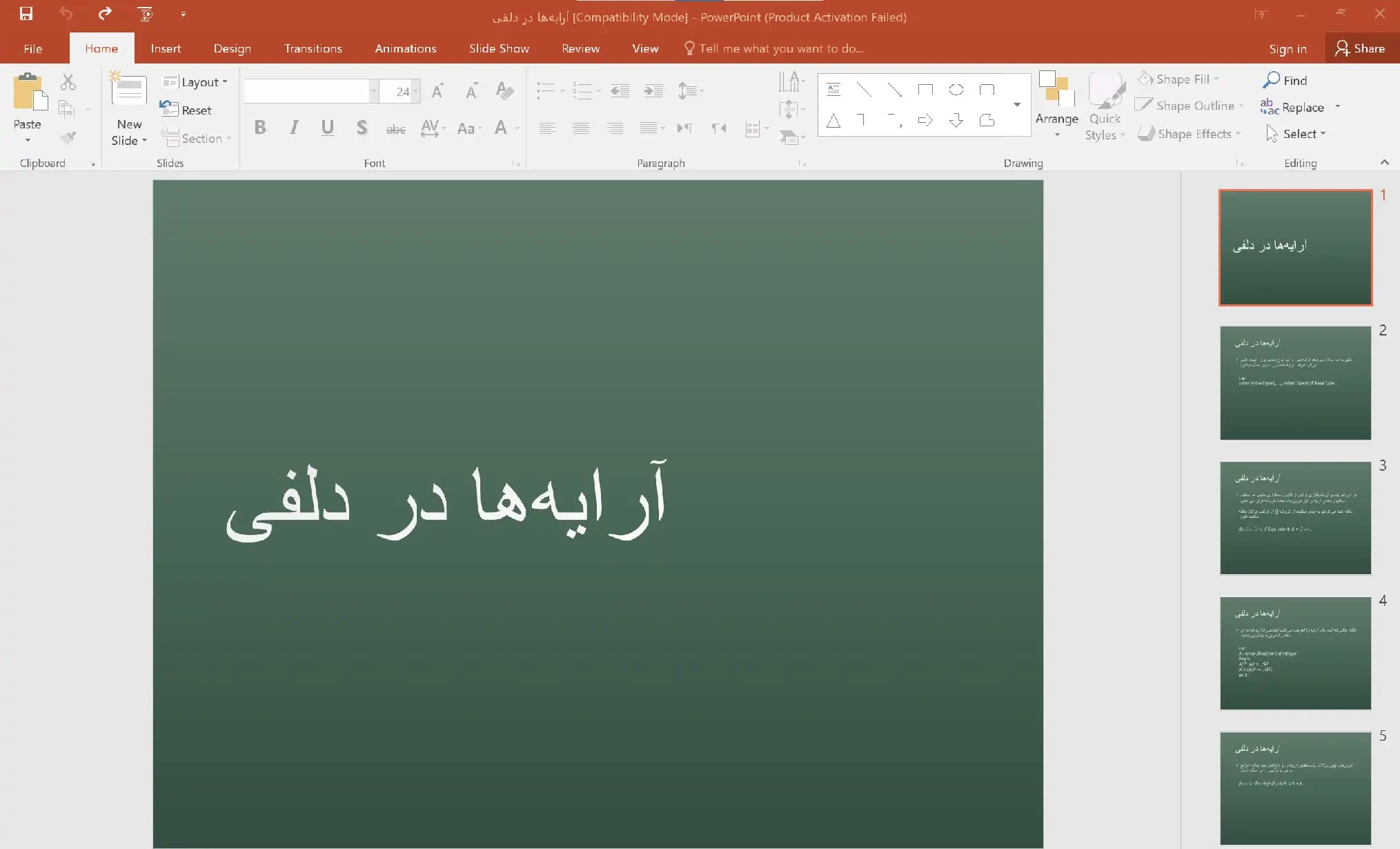Click the Save icon in quick access toolbar
The image size is (1400, 849).
coord(26,13)
